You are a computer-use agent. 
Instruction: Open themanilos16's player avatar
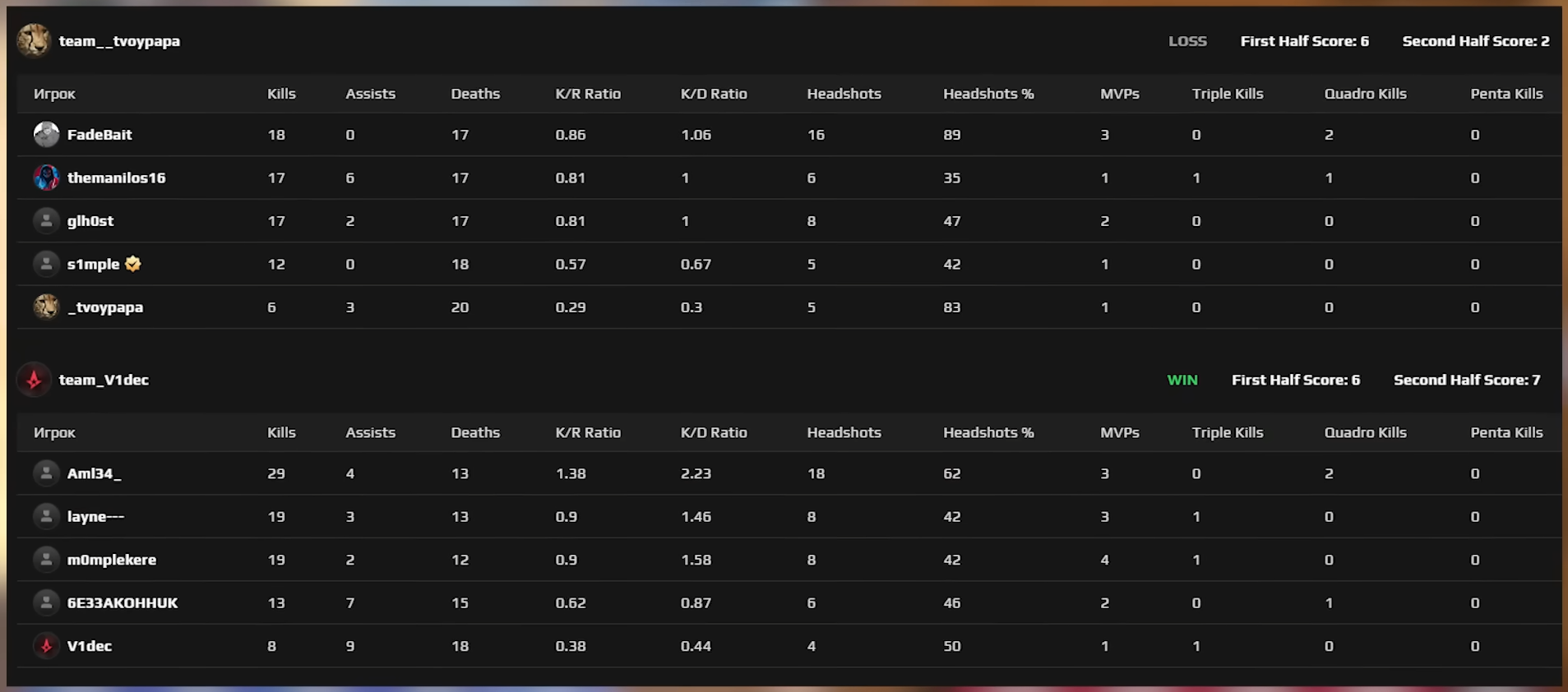coord(46,178)
